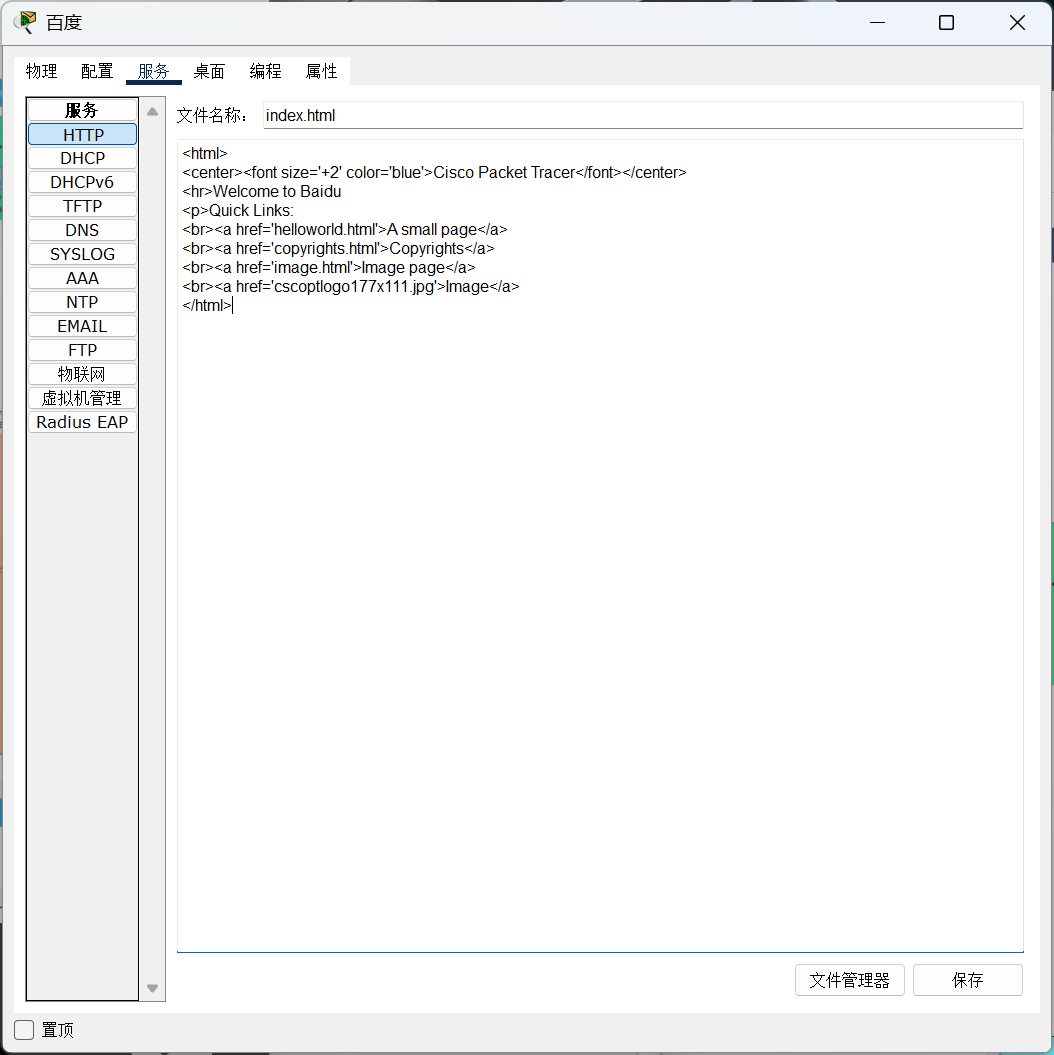Screen dimensions: 1054x1055
Task: Click the helloworld.html link code line
Action: [344, 229]
